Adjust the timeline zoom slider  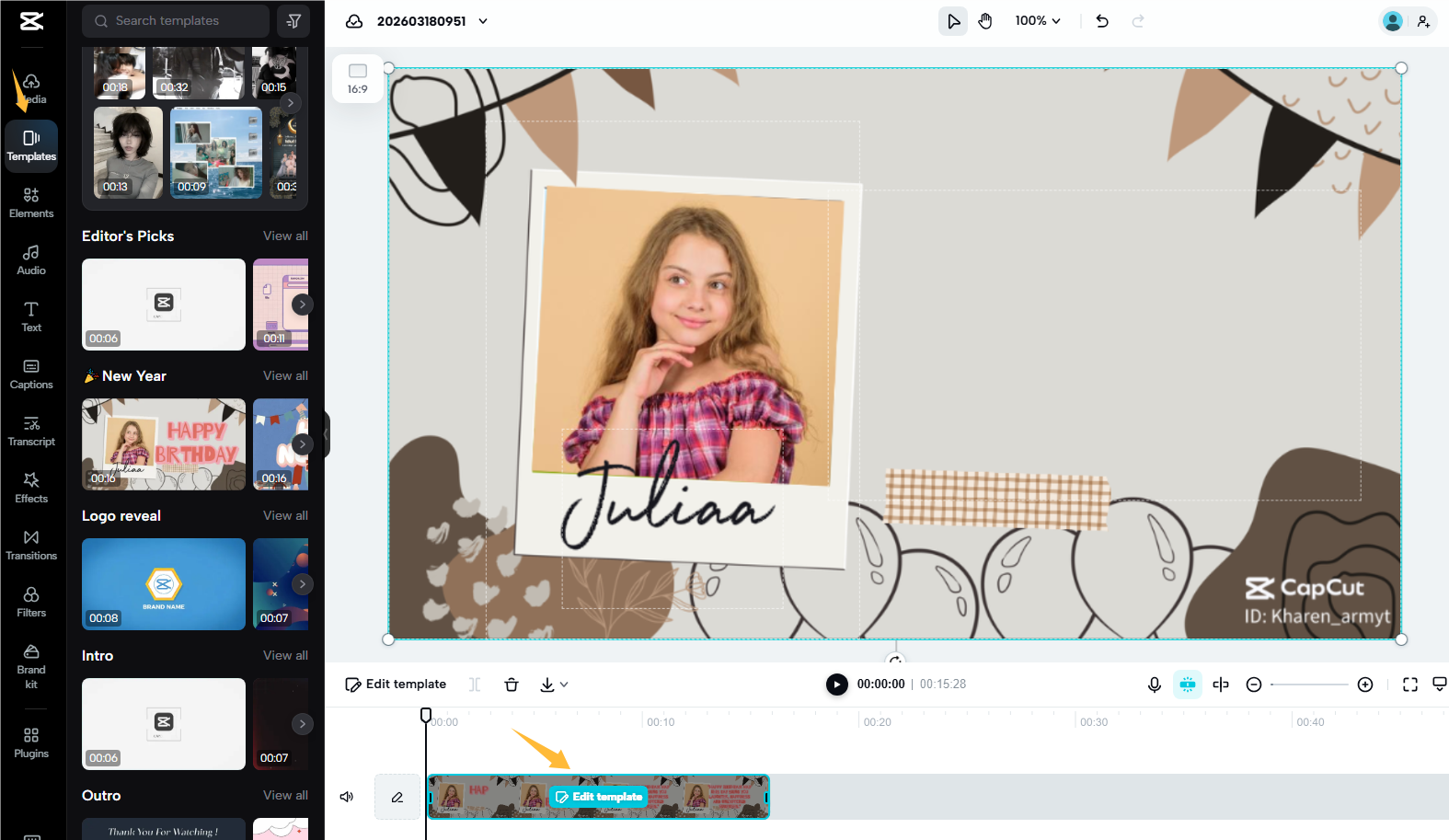click(x=1309, y=685)
